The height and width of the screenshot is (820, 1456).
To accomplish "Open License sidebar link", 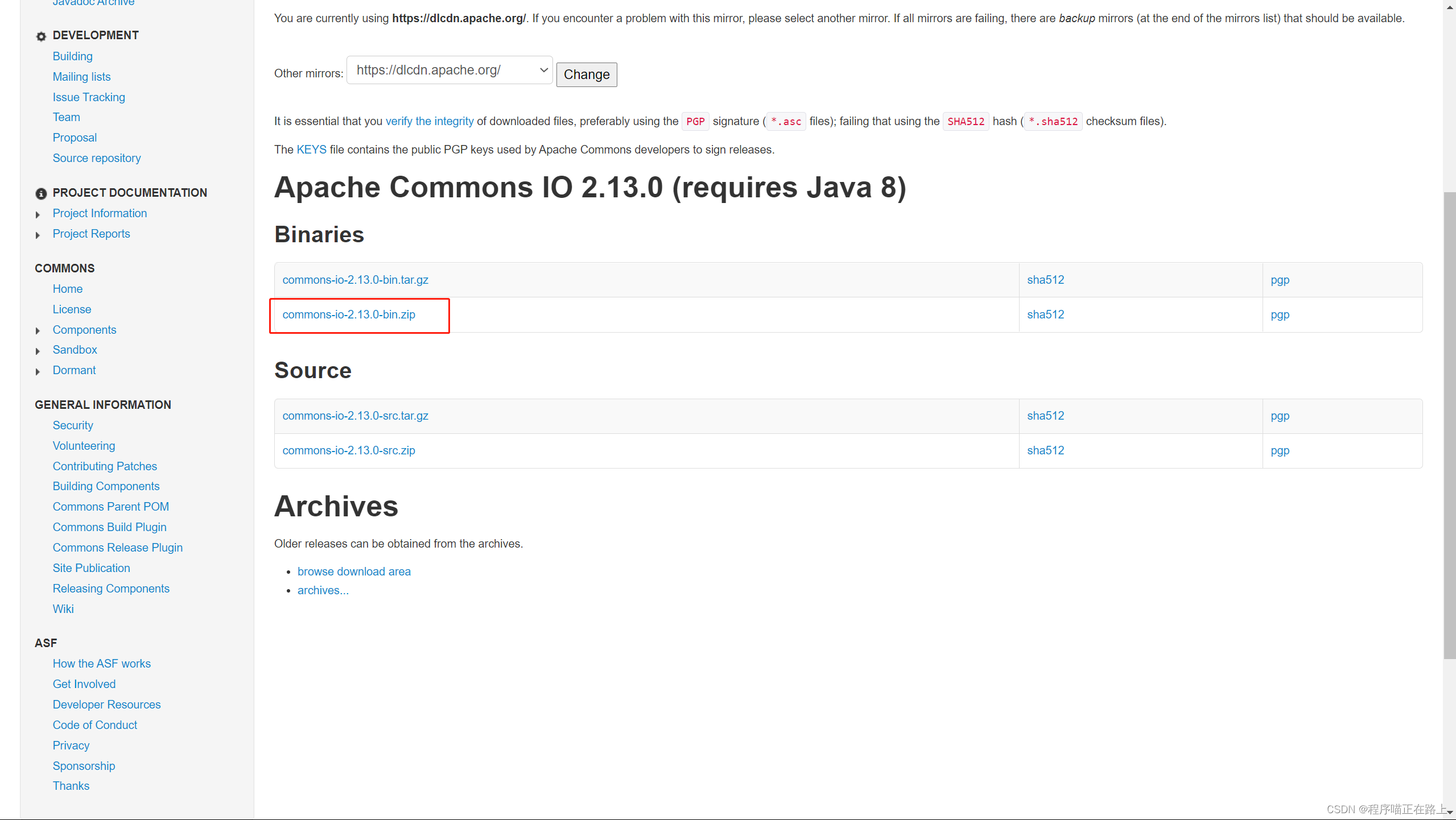I will 72,309.
